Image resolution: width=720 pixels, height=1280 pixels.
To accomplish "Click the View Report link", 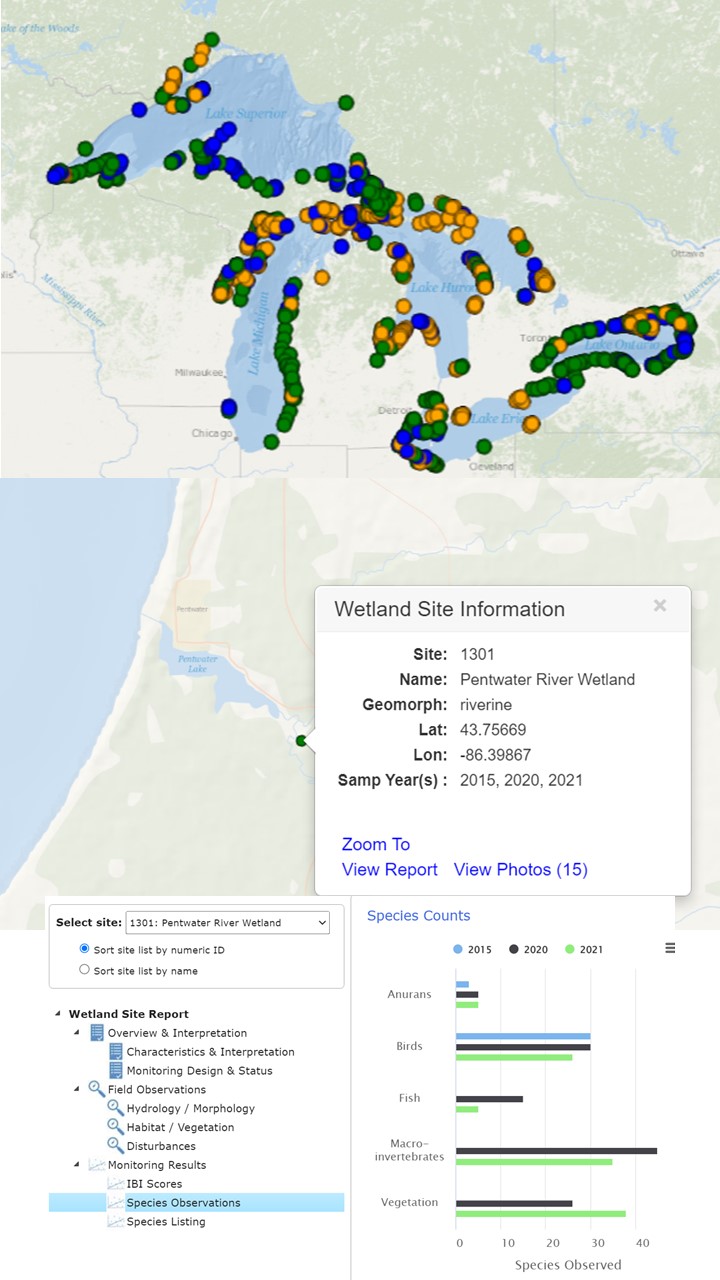I will pos(389,870).
